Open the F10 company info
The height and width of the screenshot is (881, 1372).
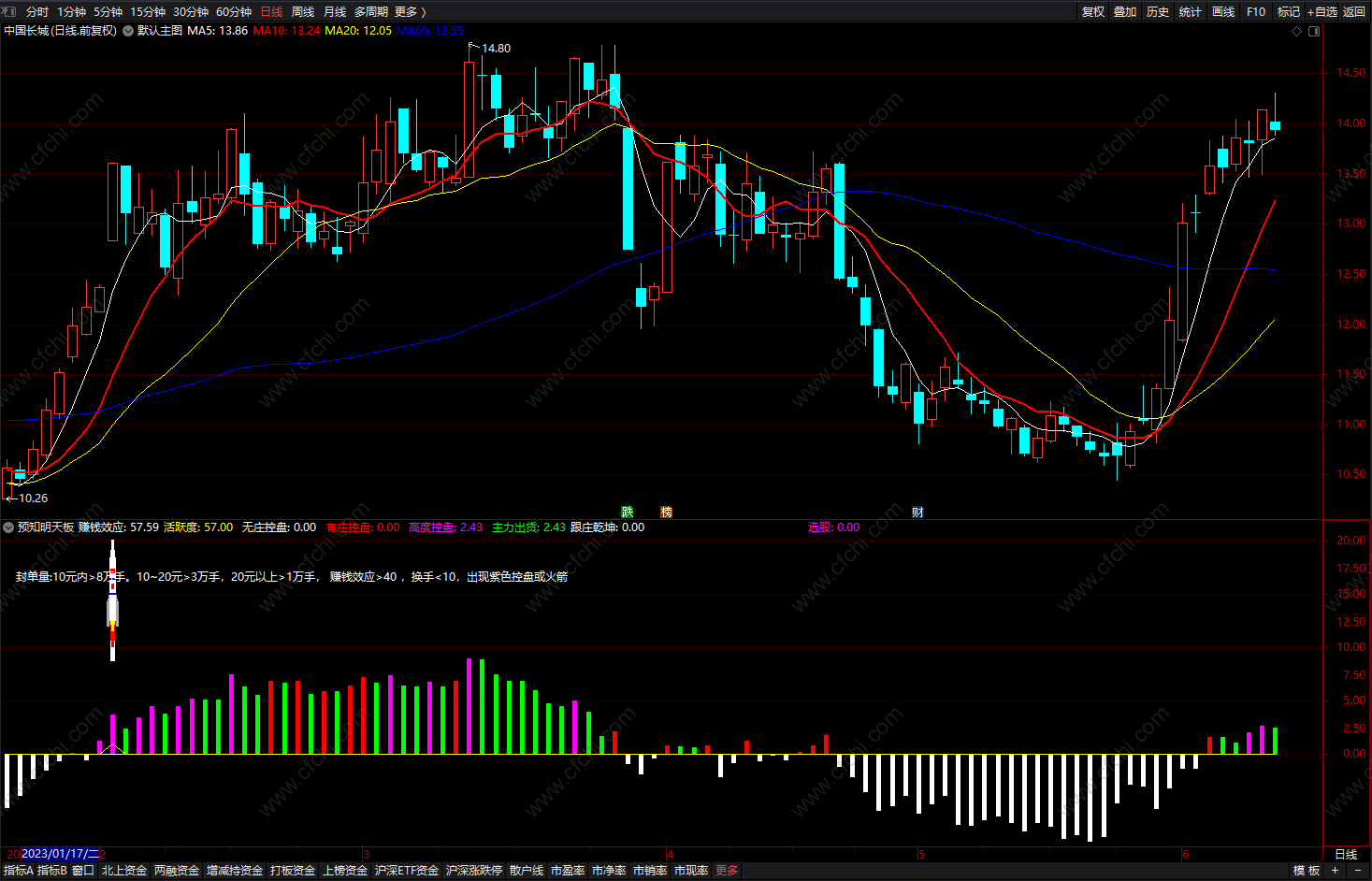[x=1256, y=11]
